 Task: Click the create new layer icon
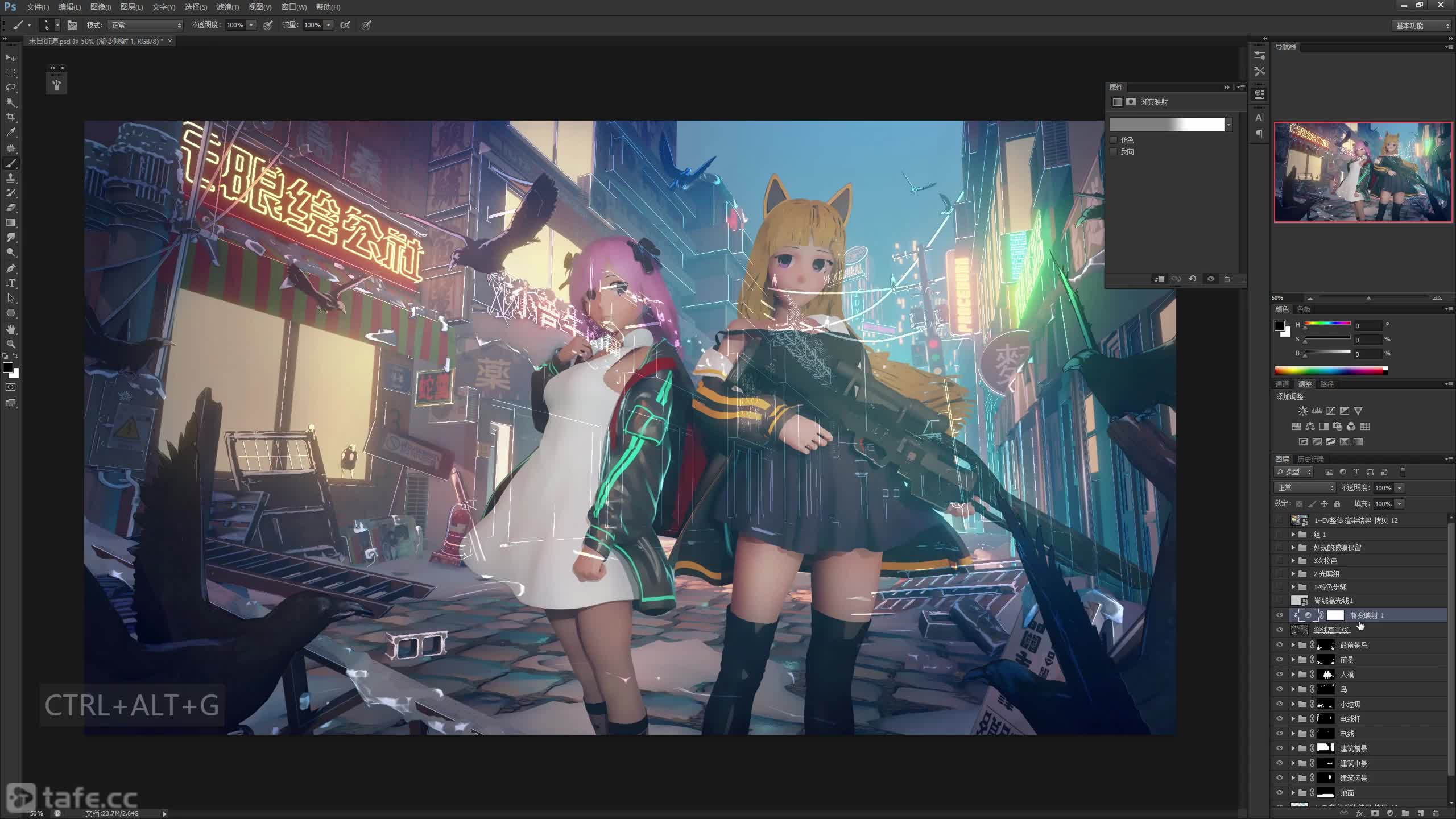1420,813
